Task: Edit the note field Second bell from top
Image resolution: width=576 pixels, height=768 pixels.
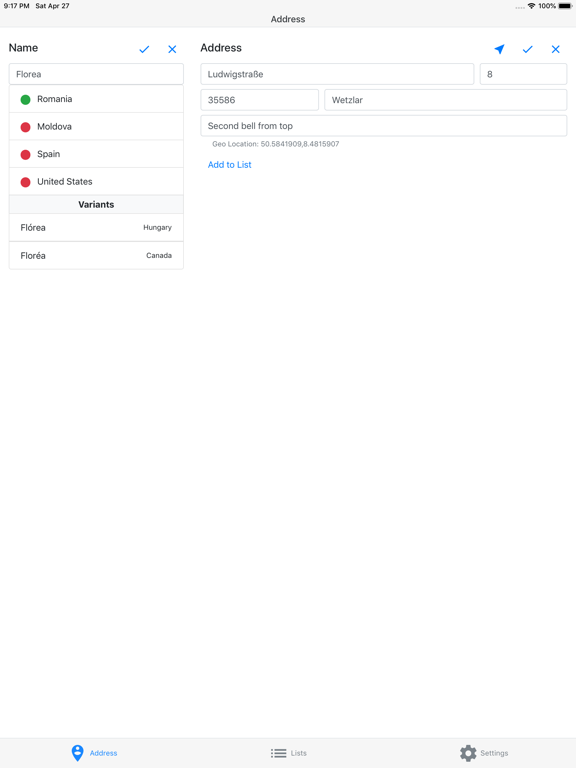Action: coord(384,126)
